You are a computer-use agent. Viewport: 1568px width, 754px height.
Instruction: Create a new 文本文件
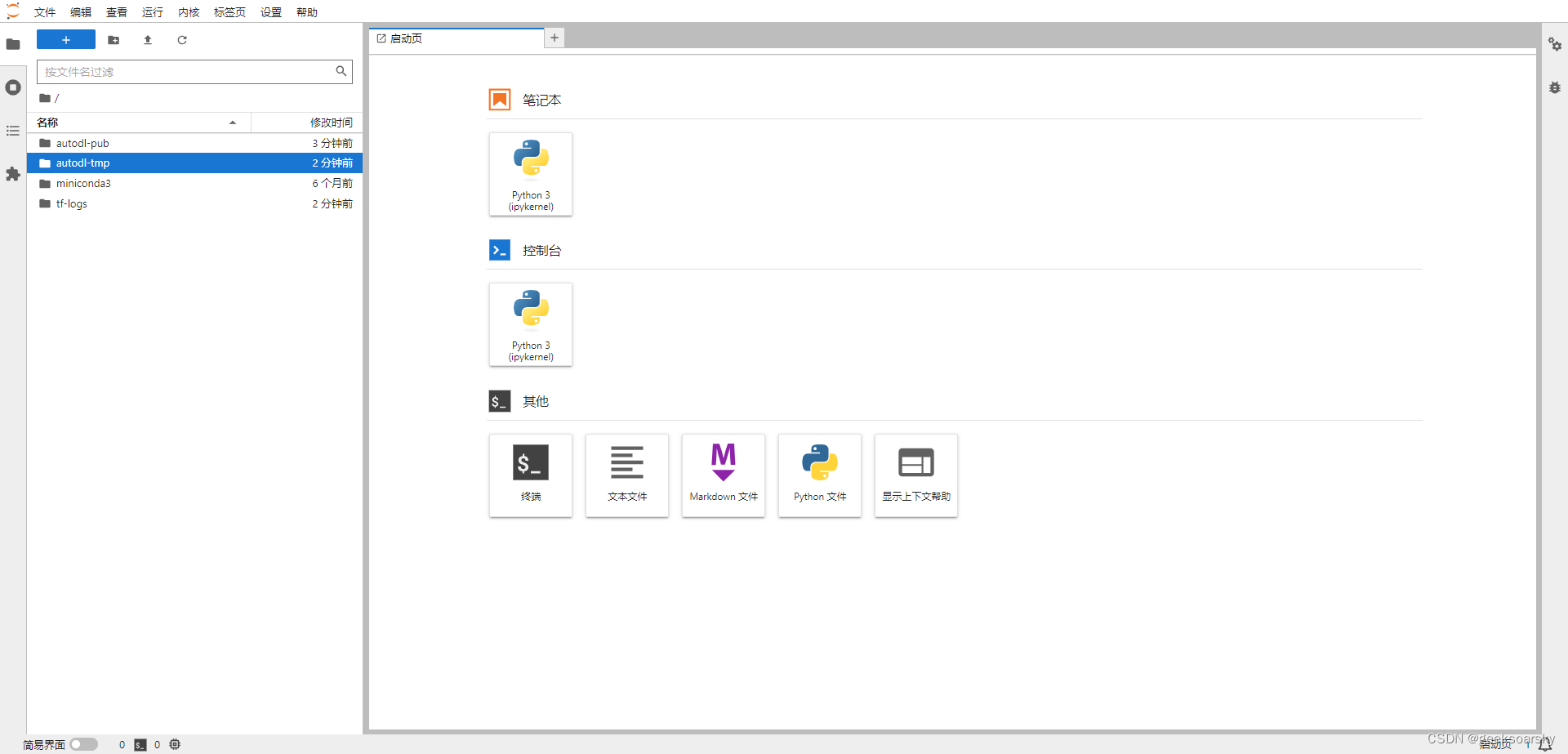tap(627, 475)
